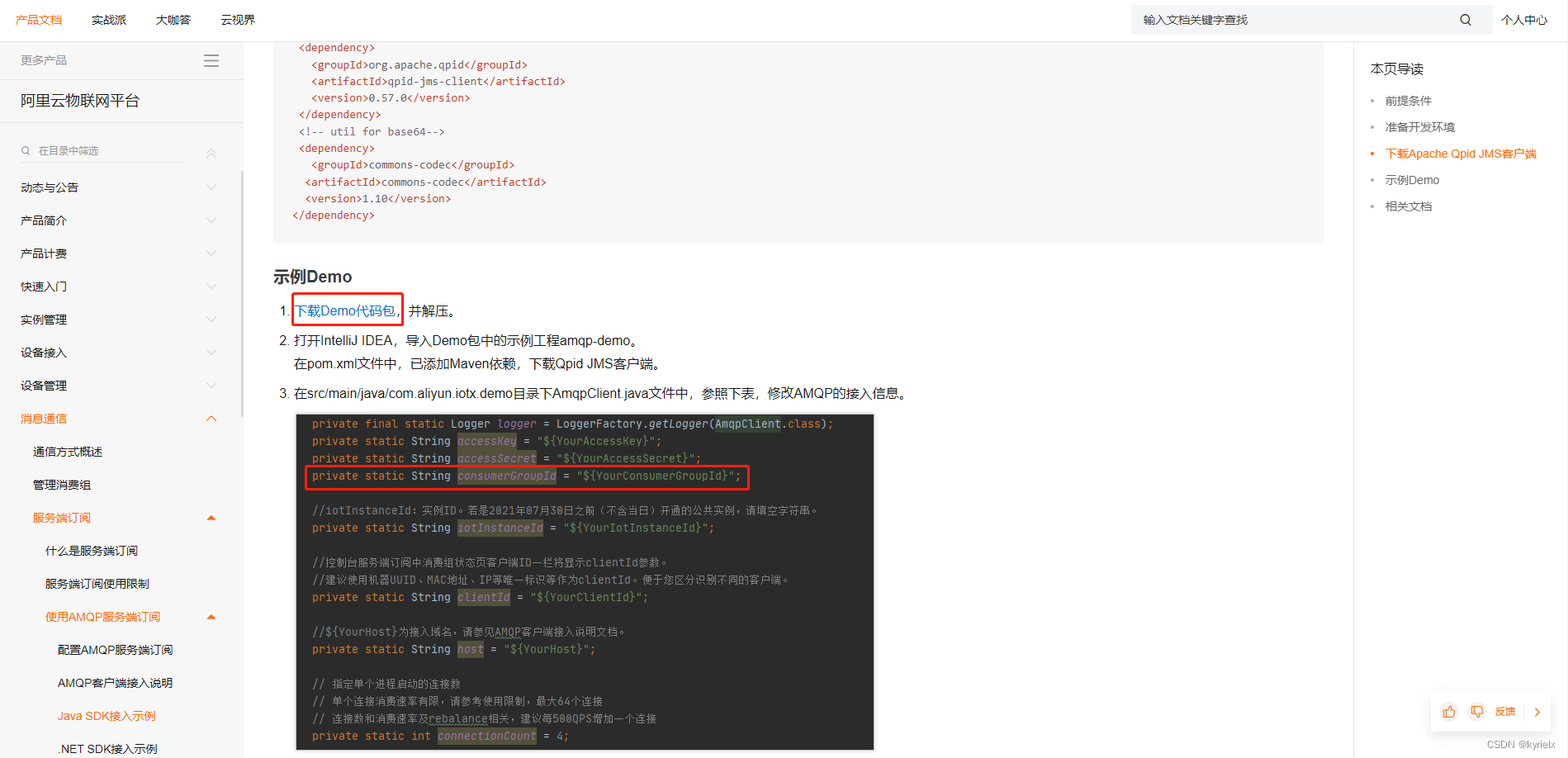Open 什么是服务端订阅 page
This screenshot has height=758, width=1568.
(92, 551)
